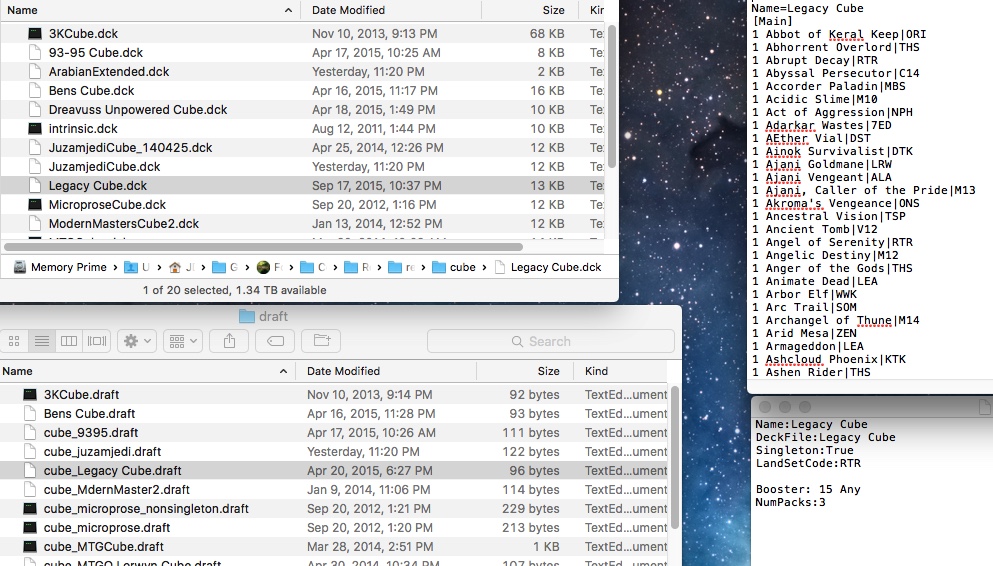Open the Arrange items dropdown
This screenshot has height=566, width=993.
coord(183,341)
